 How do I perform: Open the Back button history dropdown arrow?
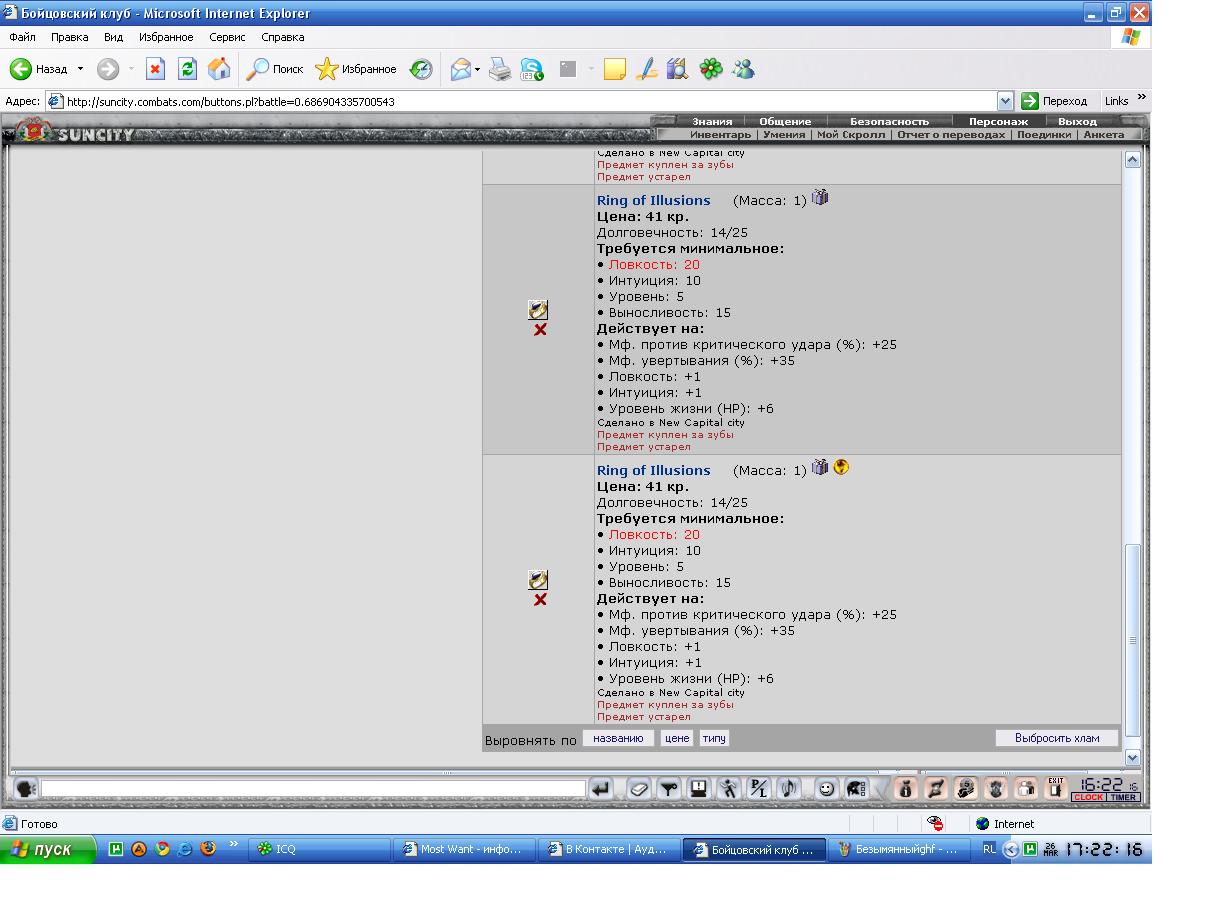pos(81,69)
